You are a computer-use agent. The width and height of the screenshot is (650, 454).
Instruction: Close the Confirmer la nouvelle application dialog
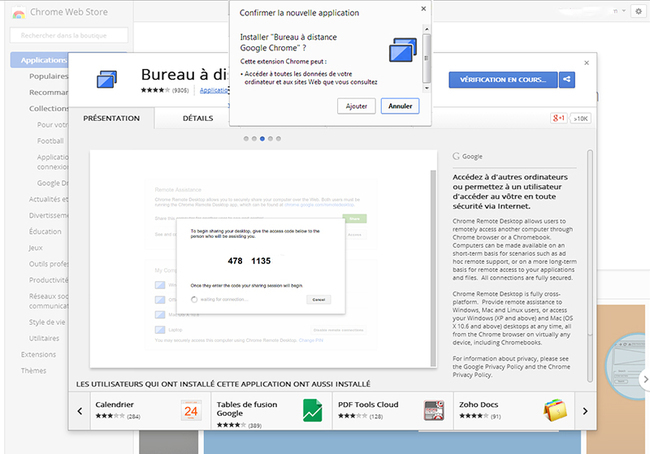423,8
